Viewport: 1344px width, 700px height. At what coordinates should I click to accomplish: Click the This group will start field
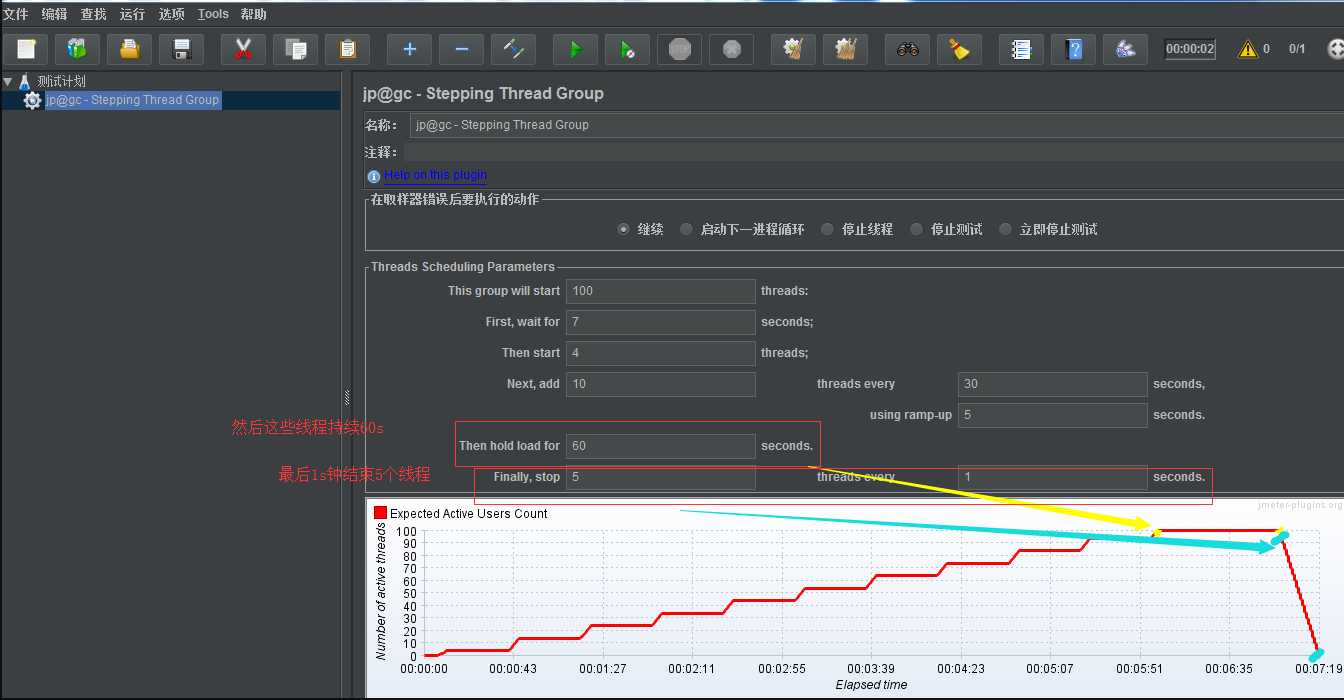coord(660,291)
